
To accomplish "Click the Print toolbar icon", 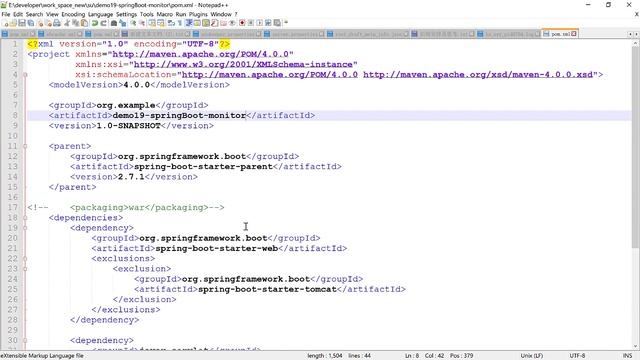I will coord(57,23).
